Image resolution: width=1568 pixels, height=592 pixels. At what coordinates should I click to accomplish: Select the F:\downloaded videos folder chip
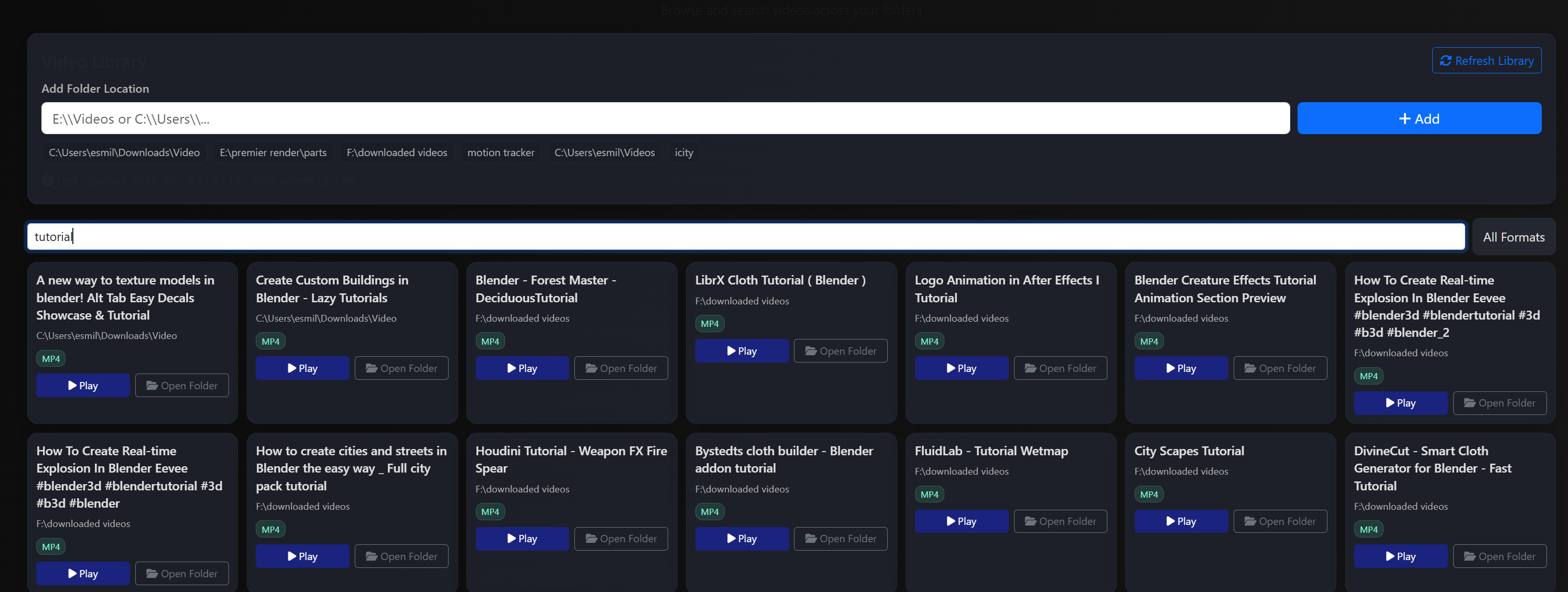click(396, 152)
